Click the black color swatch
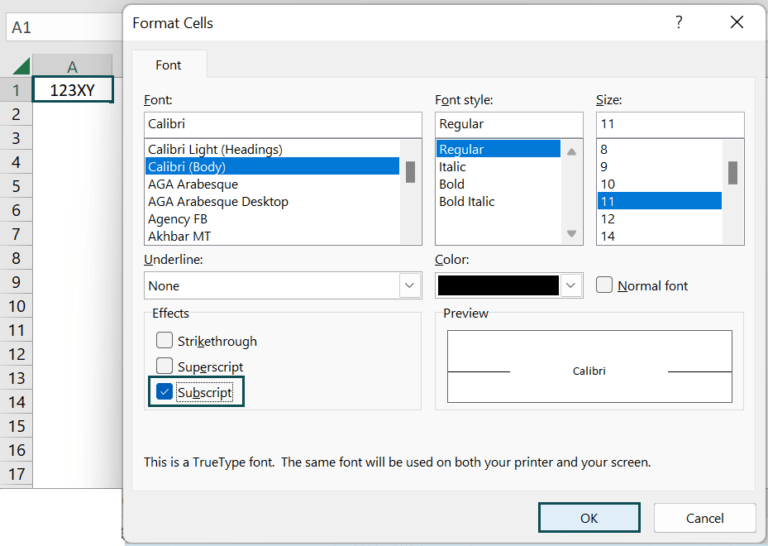The height and width of the screenshot is (546, 768). coord(498,285)
